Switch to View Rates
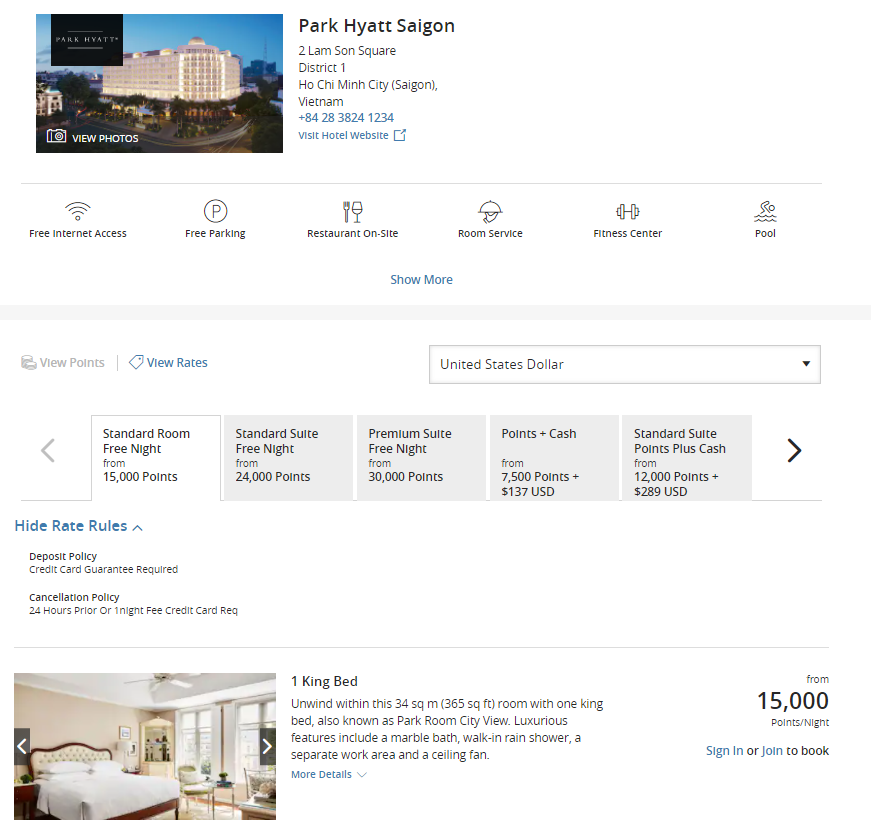 (168, 362)
